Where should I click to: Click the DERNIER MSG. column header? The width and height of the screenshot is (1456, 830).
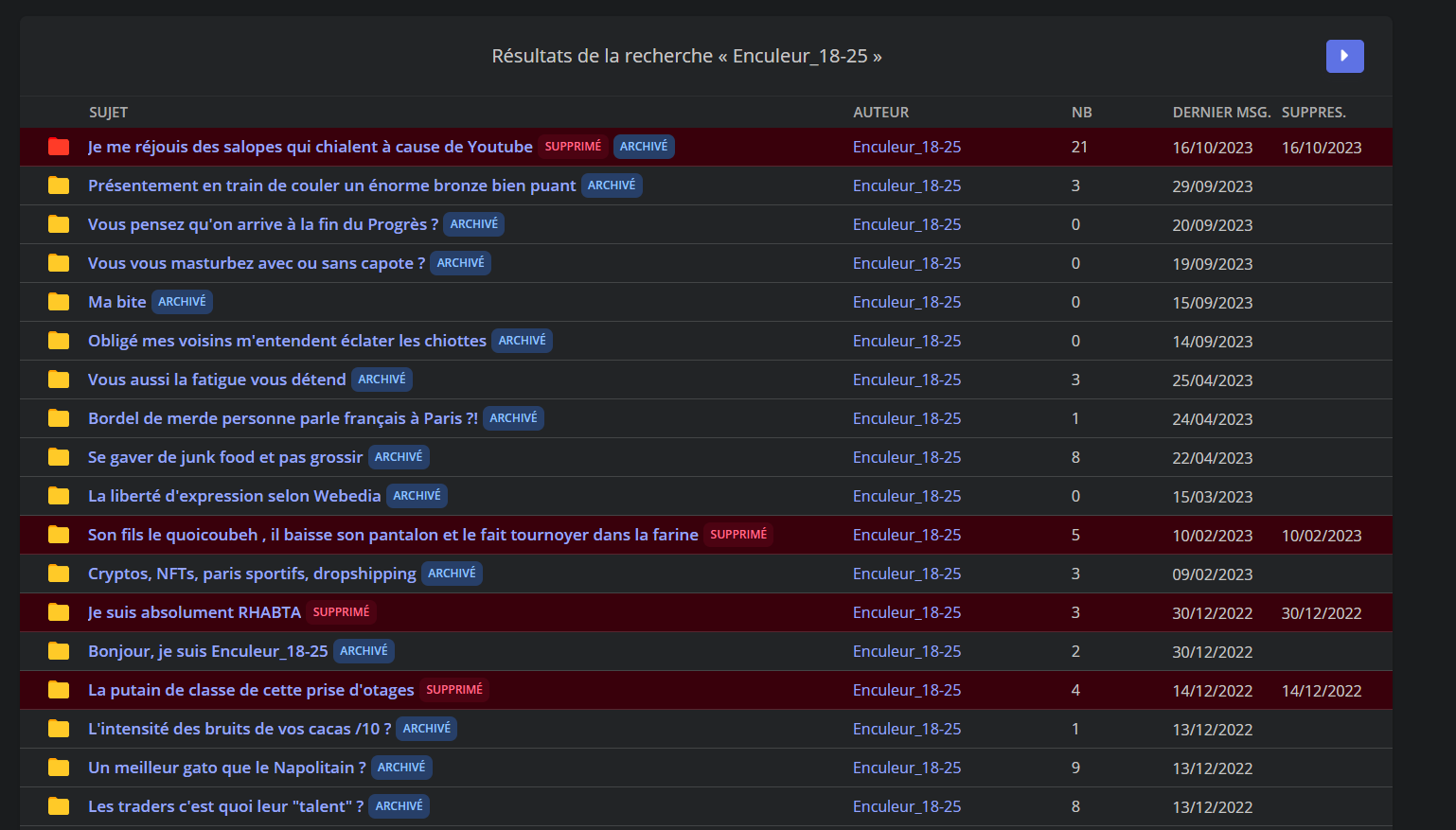[1220, 112]
